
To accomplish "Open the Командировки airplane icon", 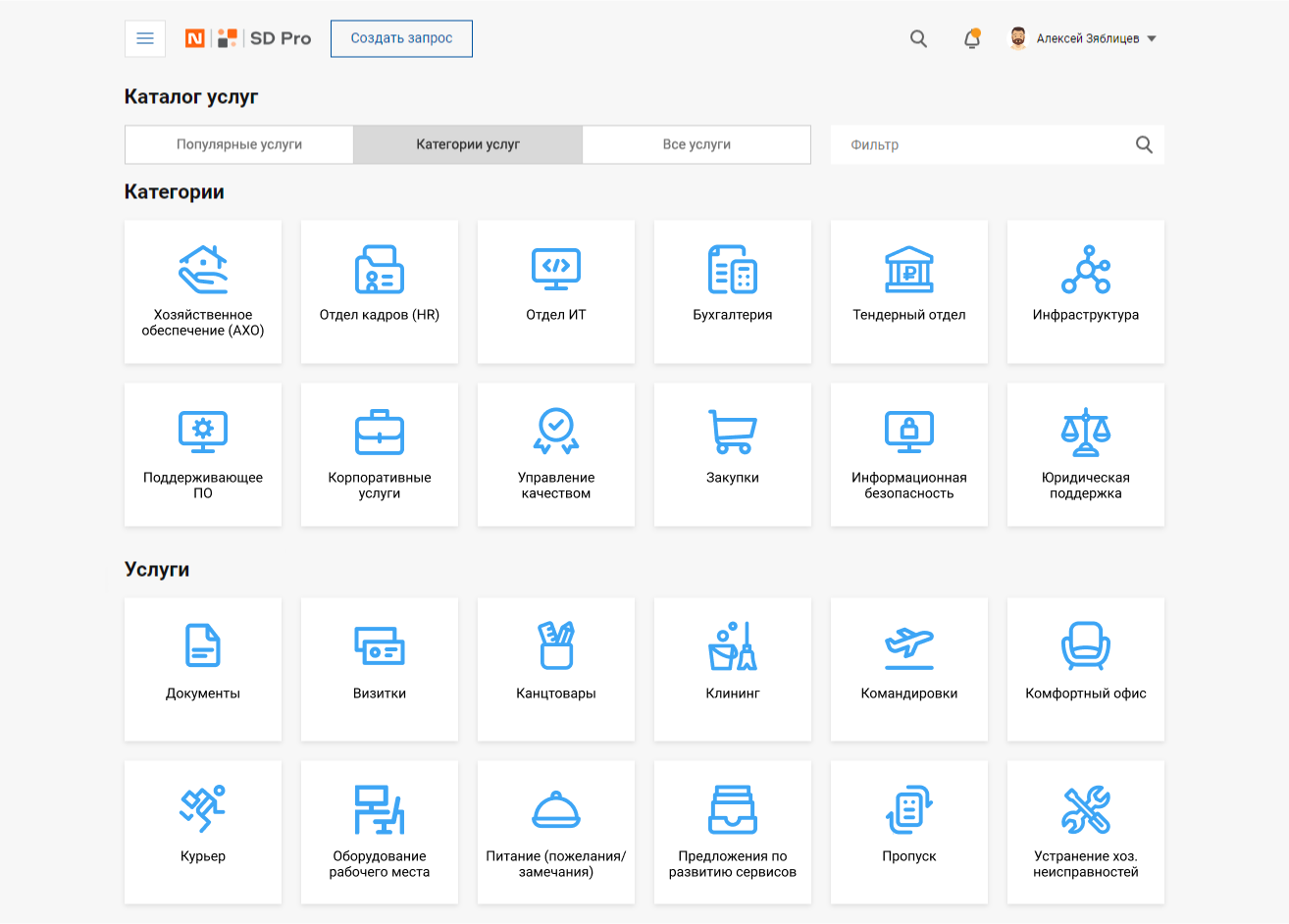I will point(908,646).
